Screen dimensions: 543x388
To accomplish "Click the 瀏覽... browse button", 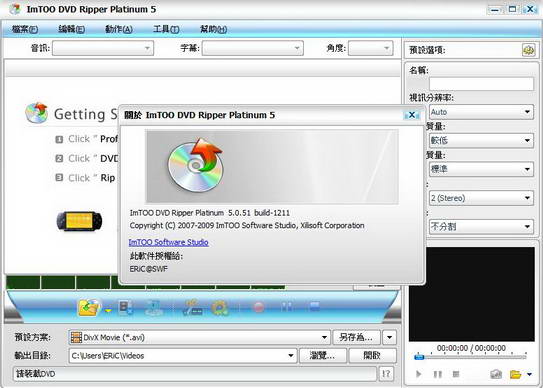I will (x=323, y=355).
